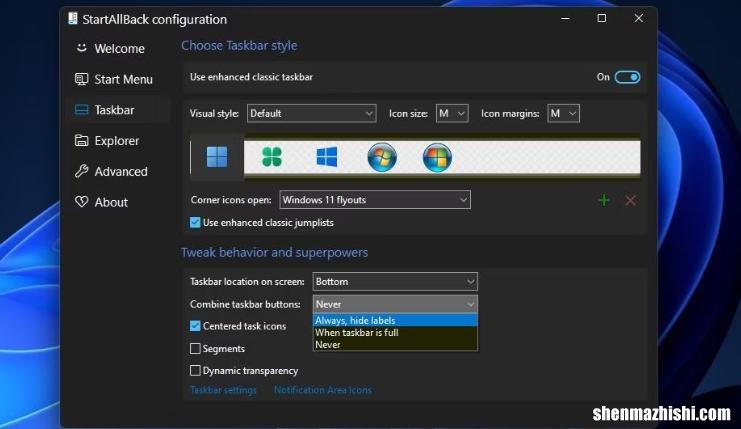Close the StartAllBack configuration window
The height and width of the screenshot is (429, 741).
click(x=638, y=18)
